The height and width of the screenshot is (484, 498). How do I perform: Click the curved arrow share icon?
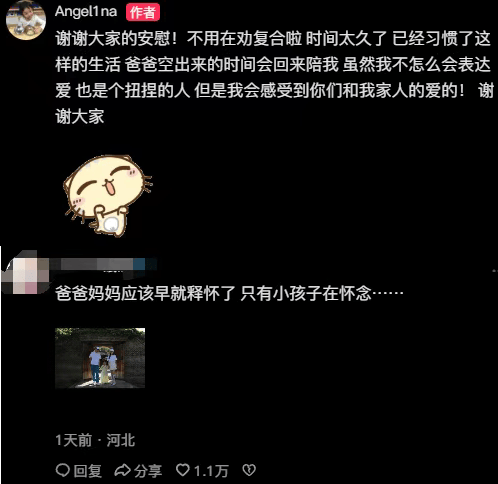122,470
